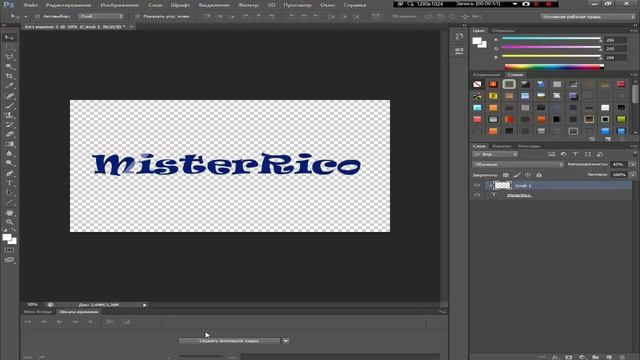Select the Horizontal Type tool
The height and width of the screenshot is (360, 640).
point(9,183)
